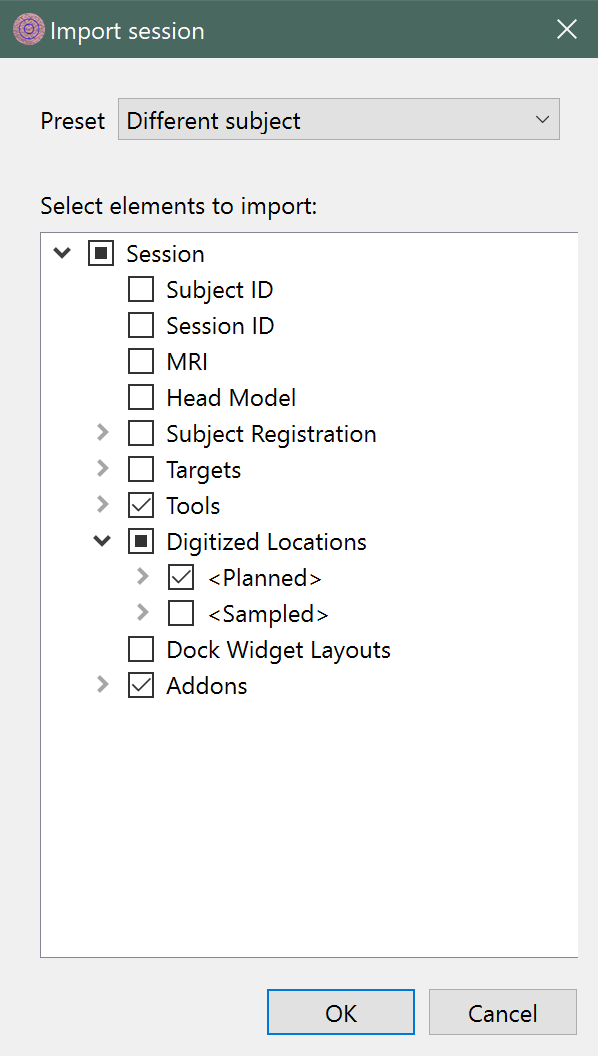Tick the MRI checkbox
The height and width of the screenshot is (1056, 598).
pyautogui.click(x=141, y=362)
